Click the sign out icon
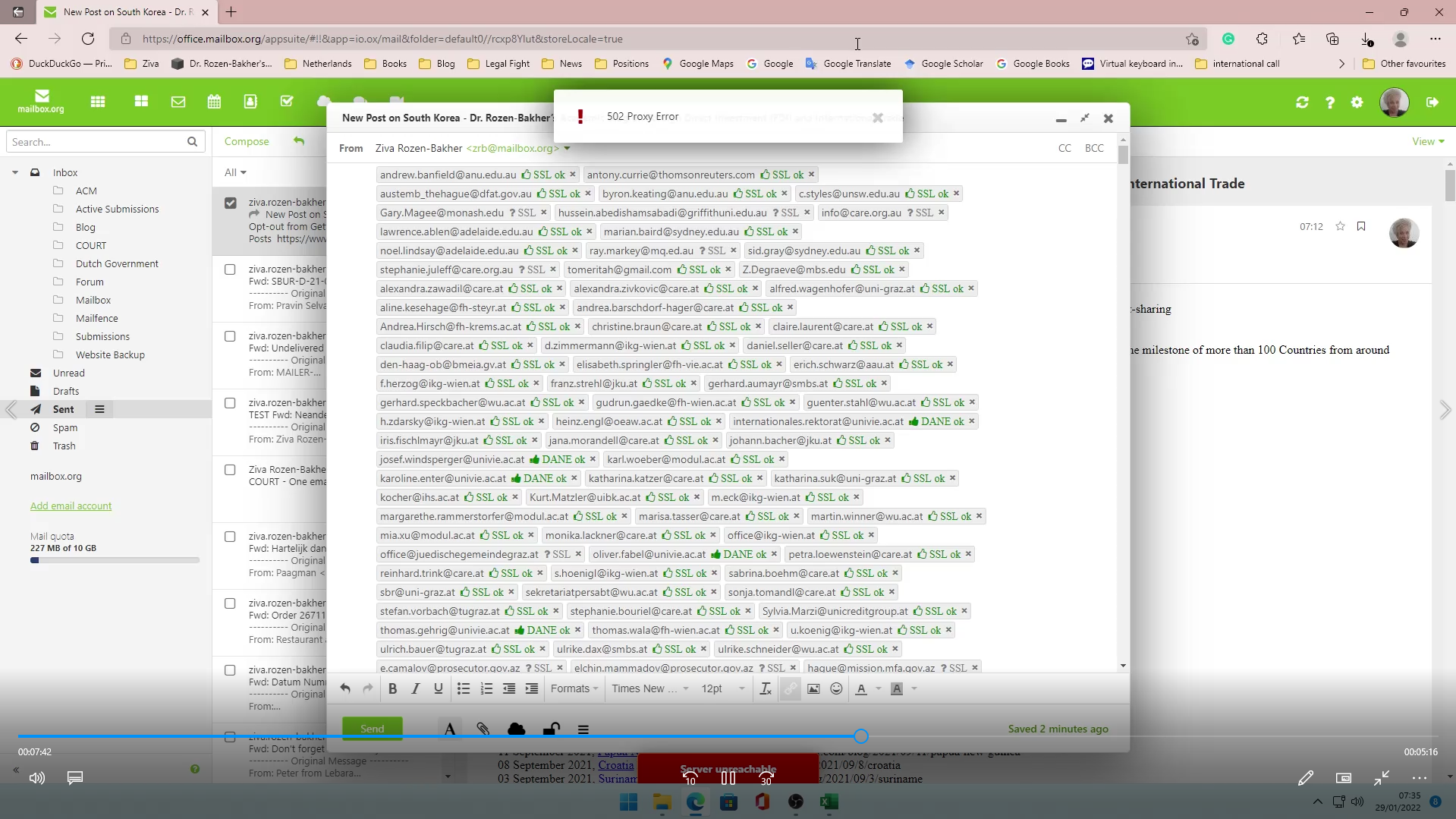This screenshot has width=1456, height=819. 1432,102
